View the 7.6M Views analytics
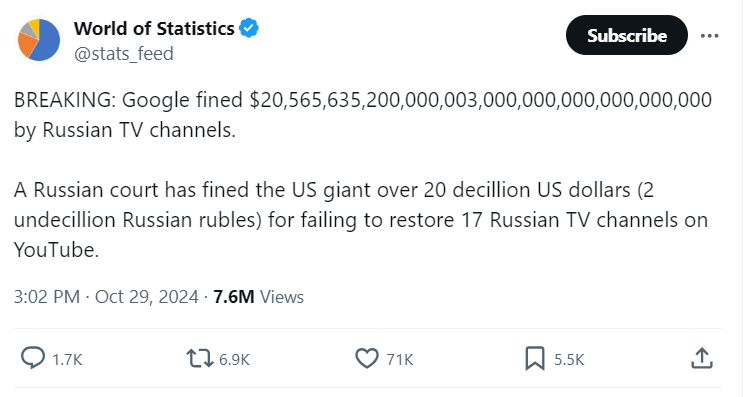 coord(258,297)
